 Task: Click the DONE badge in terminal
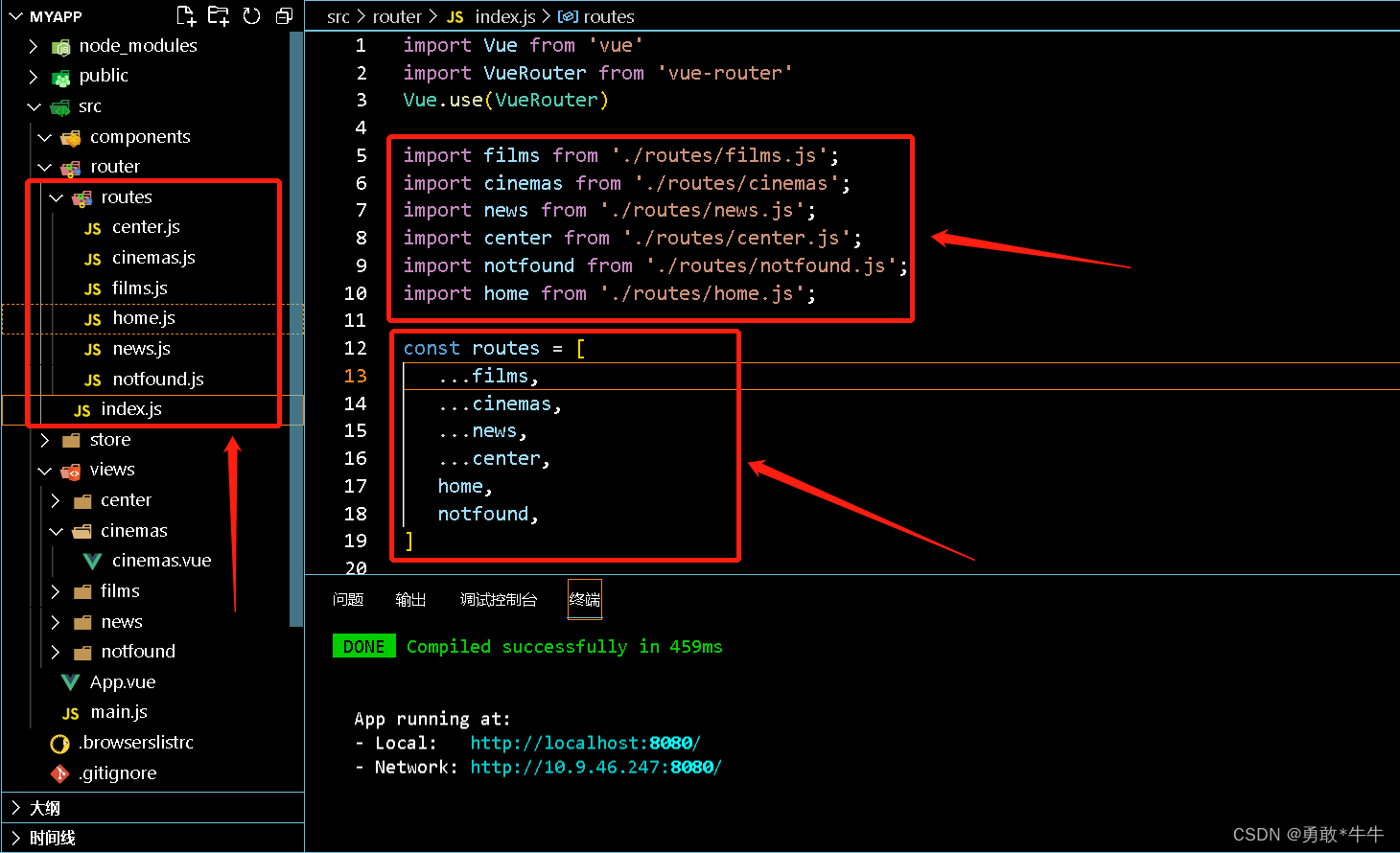tap(363, 647)
